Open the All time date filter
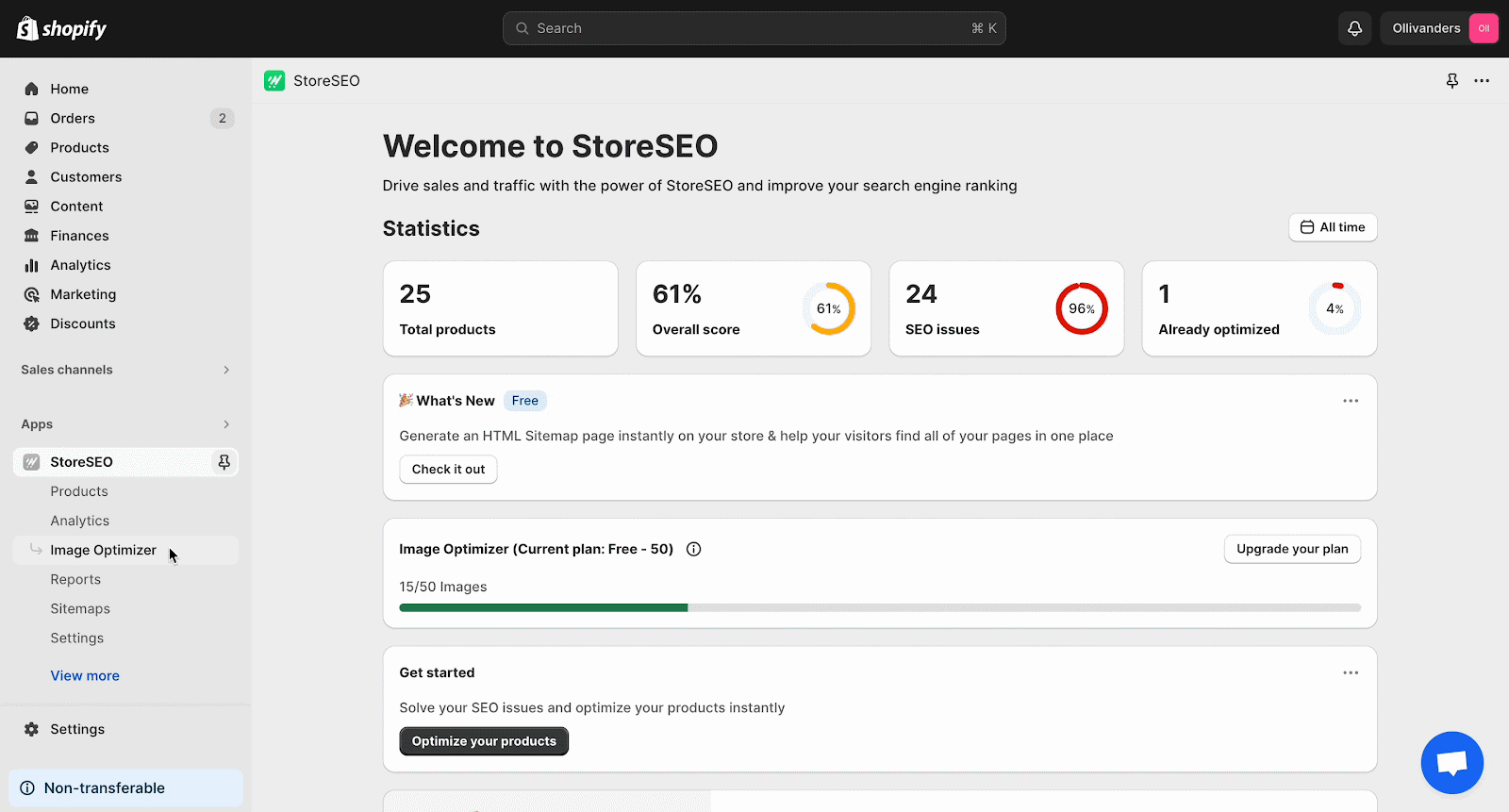The image size is (1509, 812). pyautogui.click(x=1333, y=227)
